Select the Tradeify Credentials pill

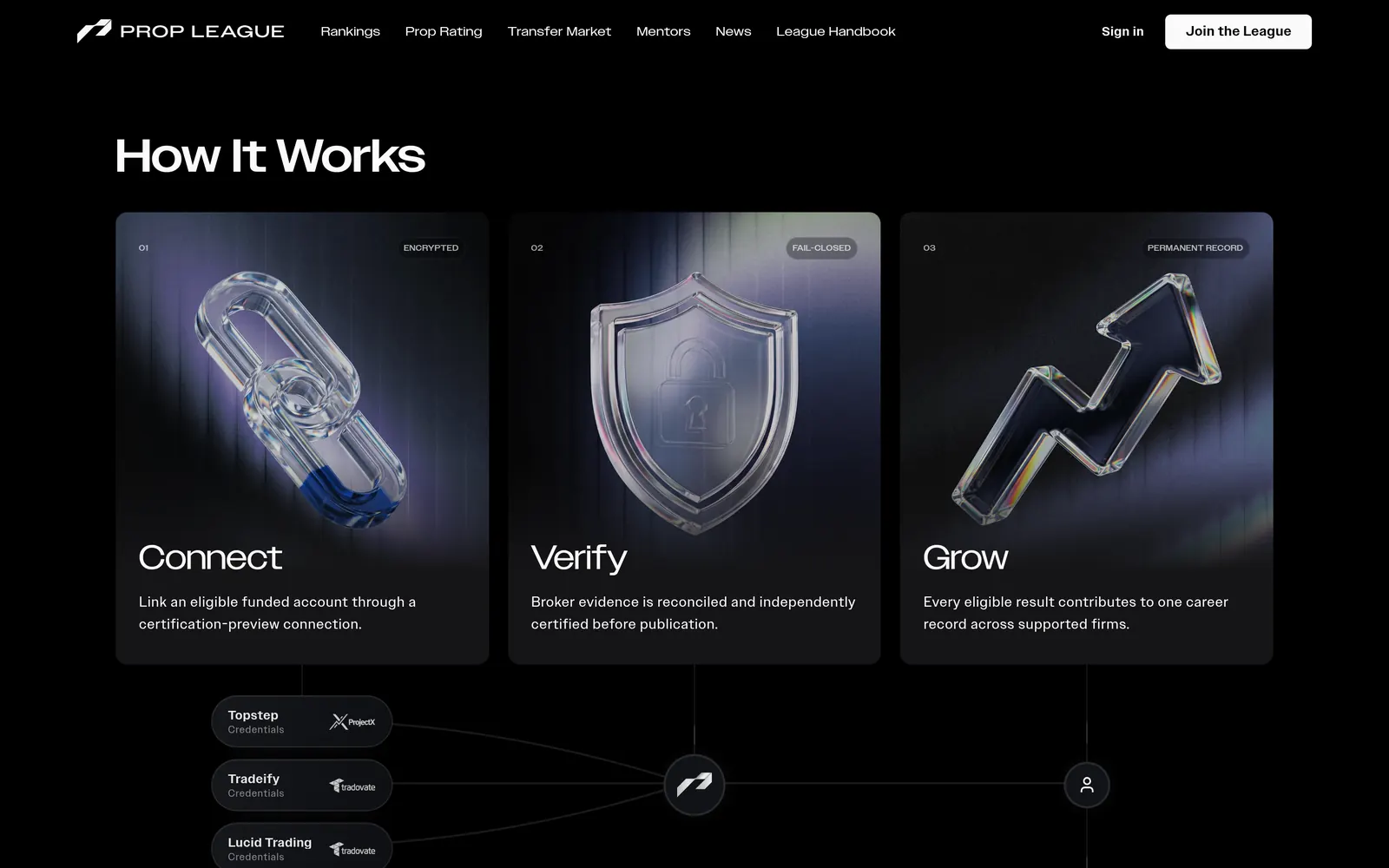pos(302,786)
